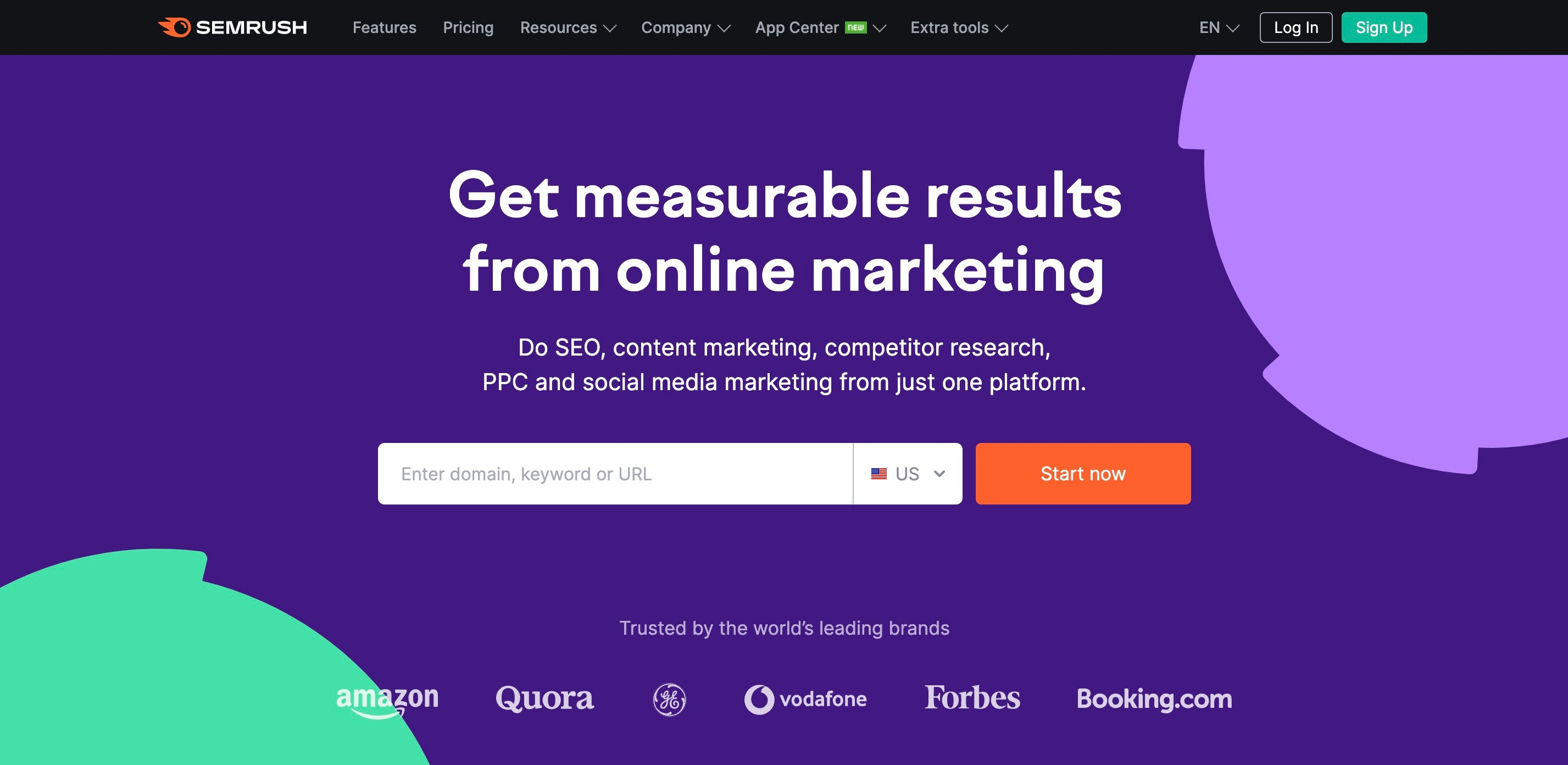Open the US country database dropdown
The width and height of the screenshot is (1568, 765).
coord(908,473)
